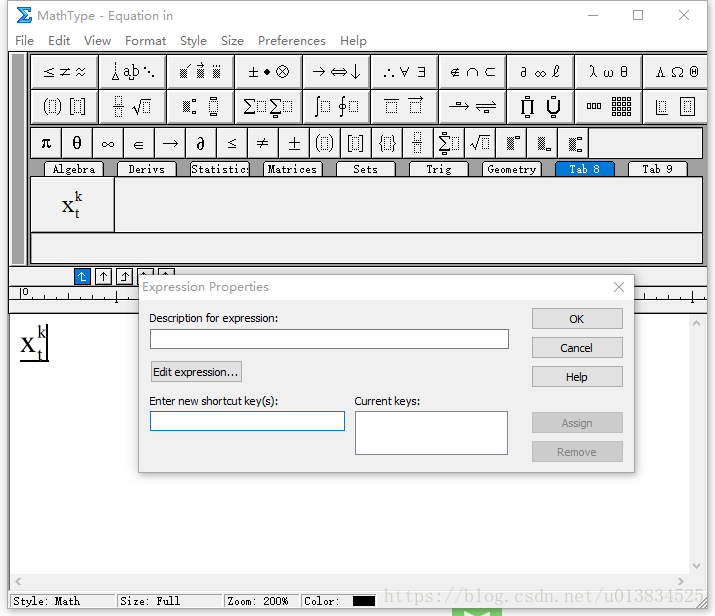Click the Current keys list box
The height and width of the screenshot is (616, 715).
(x=431, y=433)
